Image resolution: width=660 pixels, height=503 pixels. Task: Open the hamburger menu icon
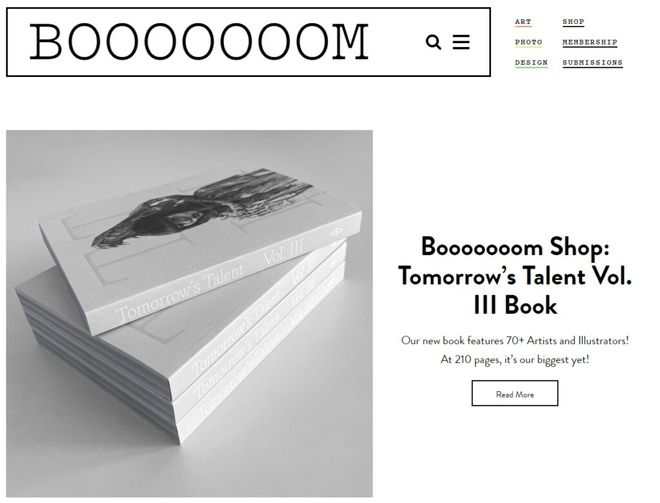(x=461, y=42)
